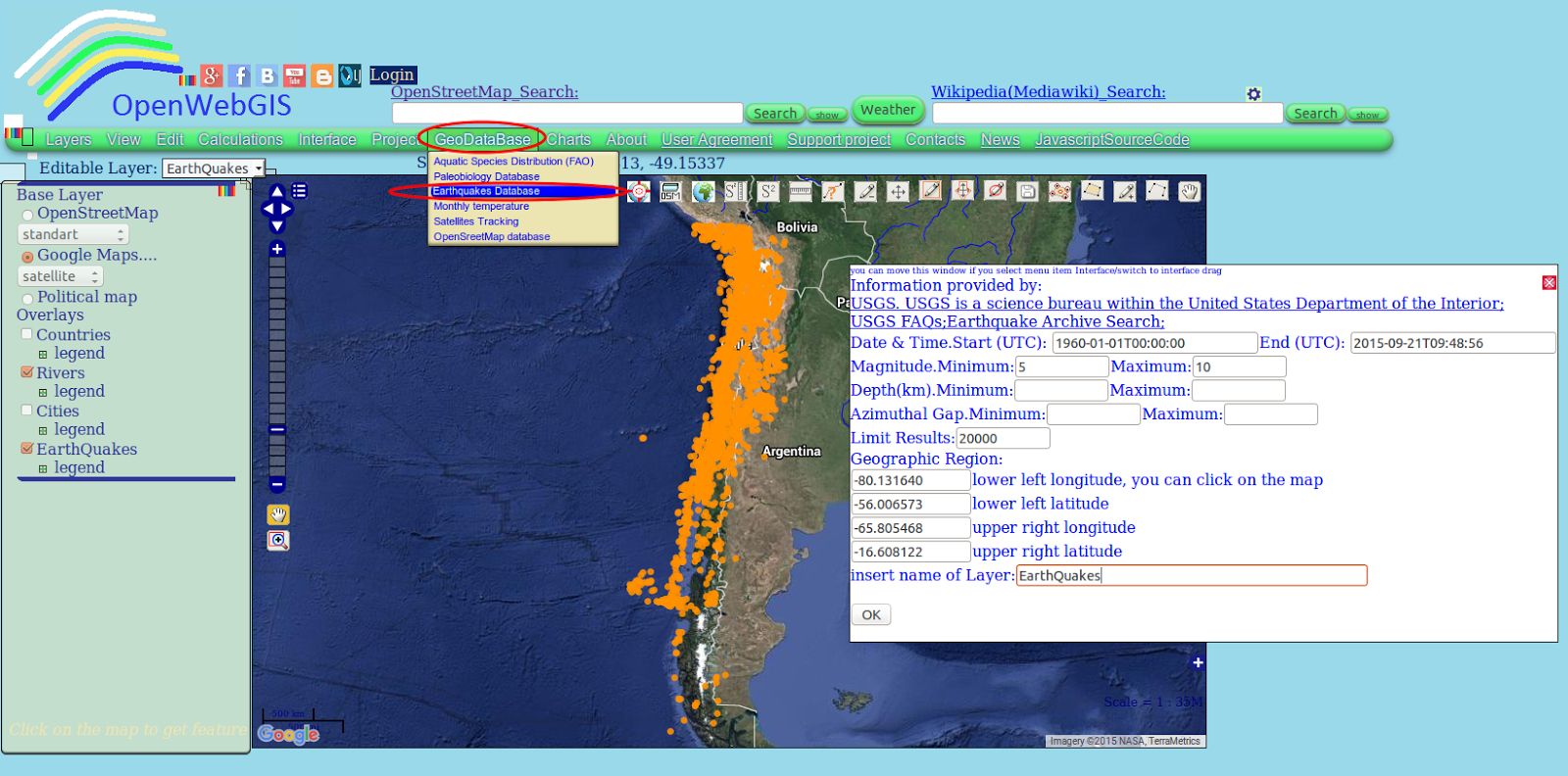This screenshot has height=776, width=1568.
Task: Select the orange-framed pencil edit tool
Action: coord(930,191)
